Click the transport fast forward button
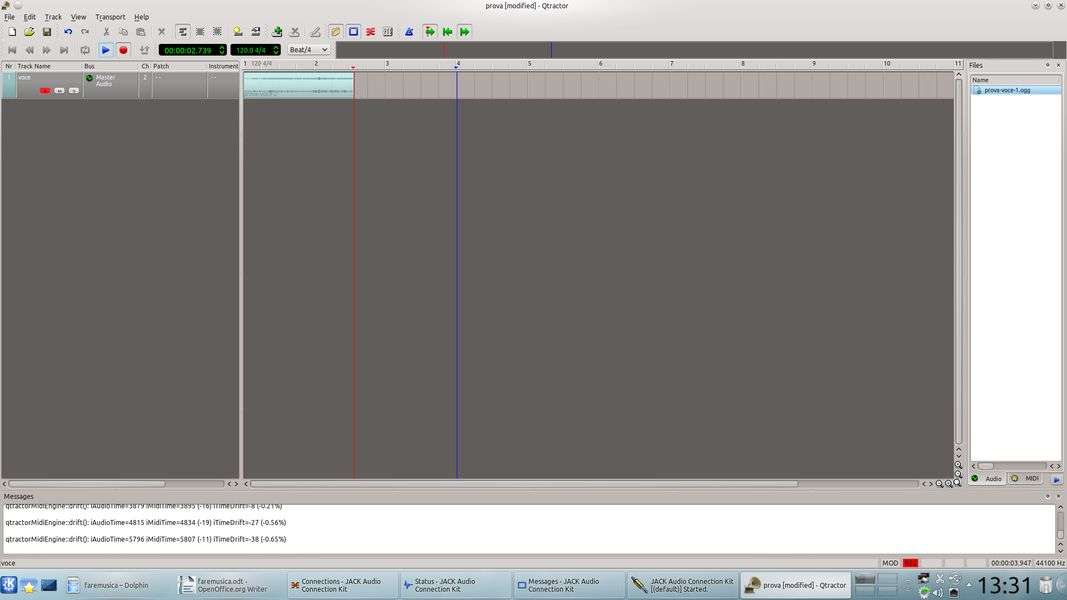 point(46,50)
